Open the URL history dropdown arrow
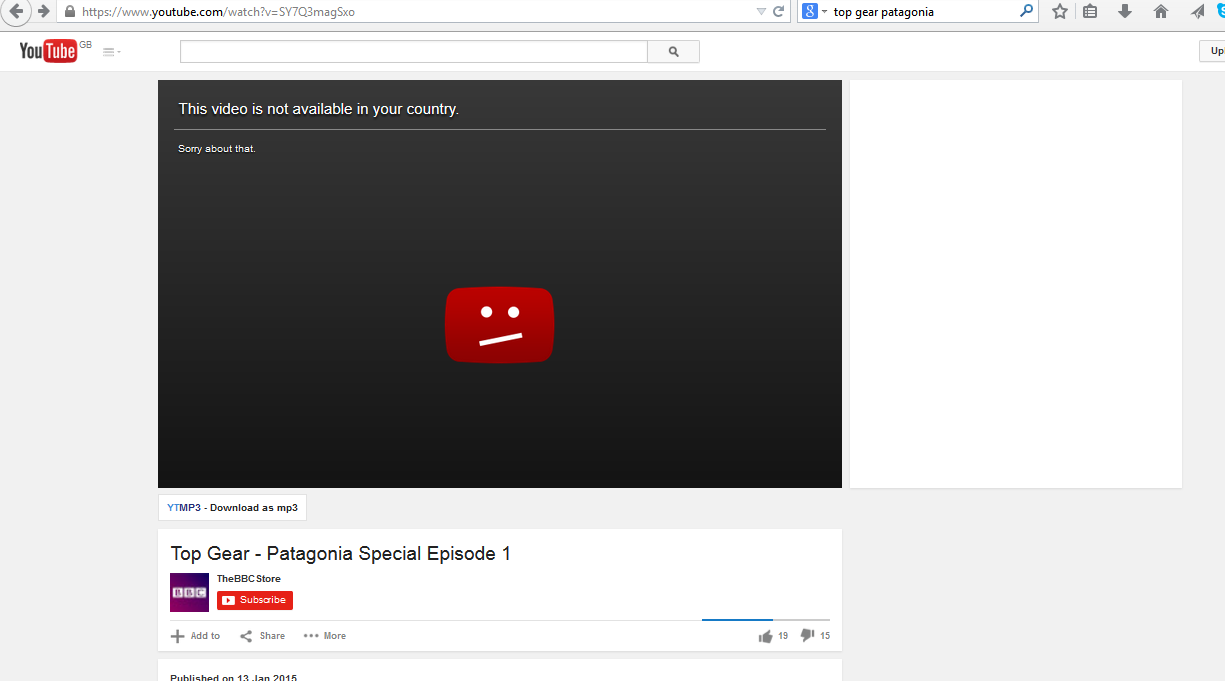This screenshot has width=1225, height=681. click(761, 12)
